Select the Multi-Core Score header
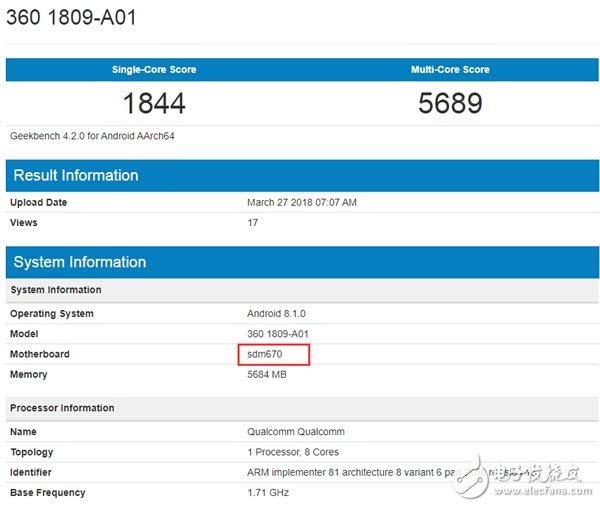This screenshot has height=507, width=600. point(449,70)
